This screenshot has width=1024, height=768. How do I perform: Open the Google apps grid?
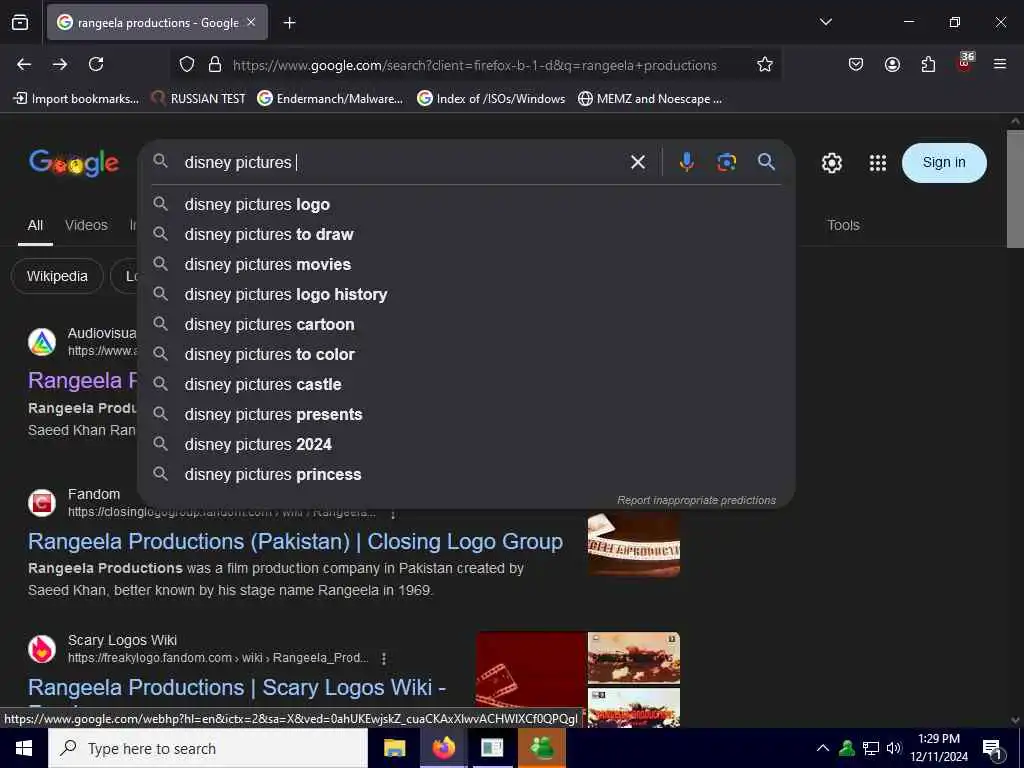(878, 163)
